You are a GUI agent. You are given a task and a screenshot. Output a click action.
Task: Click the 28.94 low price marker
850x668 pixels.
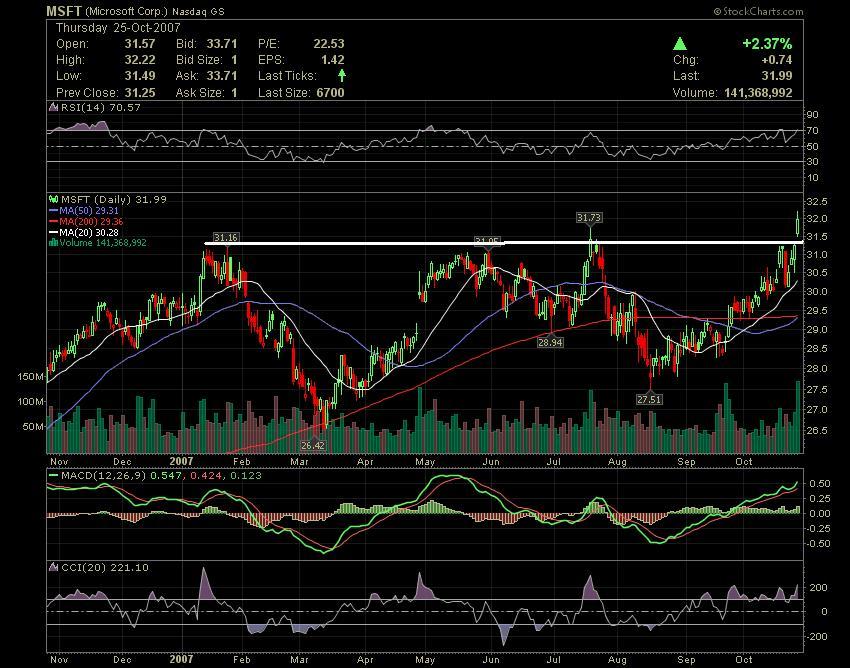[550, 343]
